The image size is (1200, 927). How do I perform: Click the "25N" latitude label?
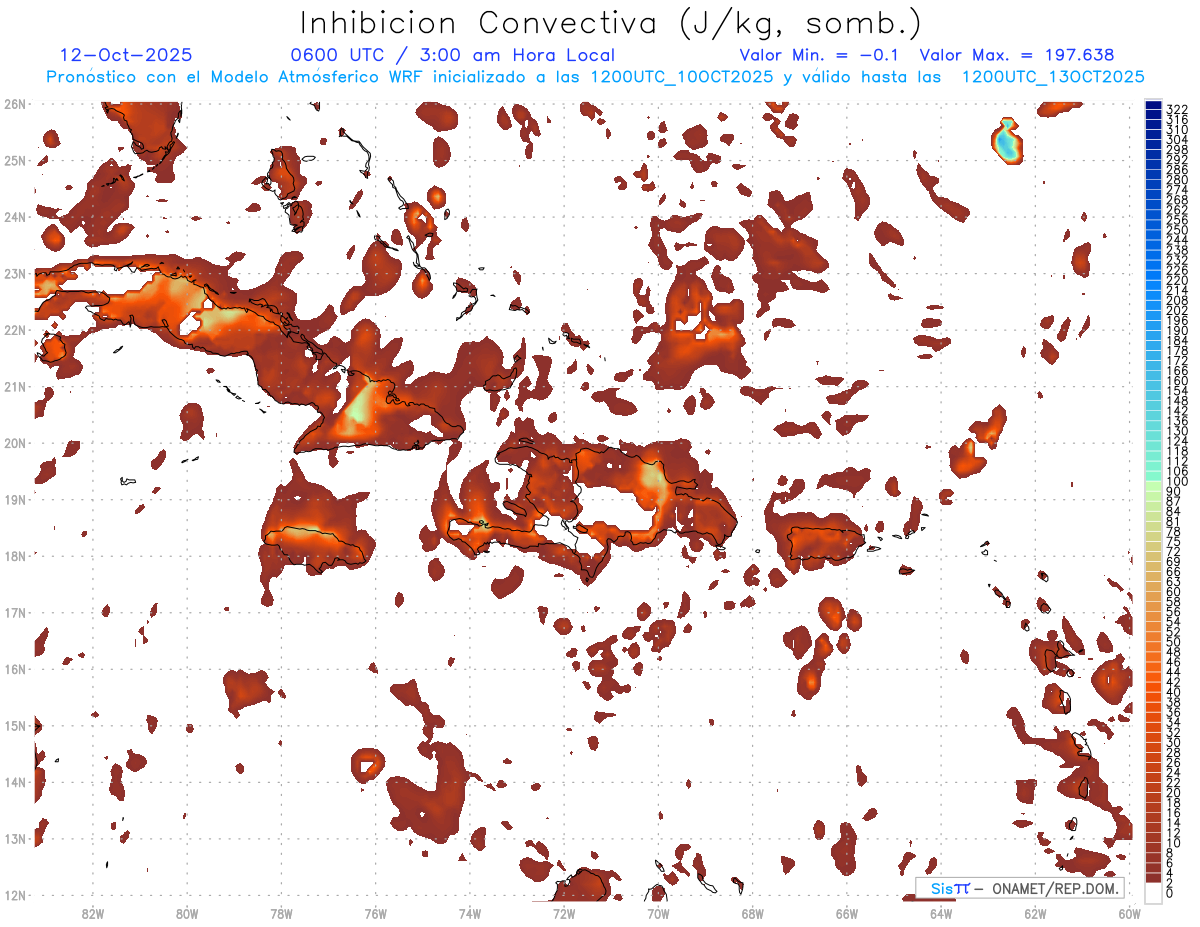15,160
